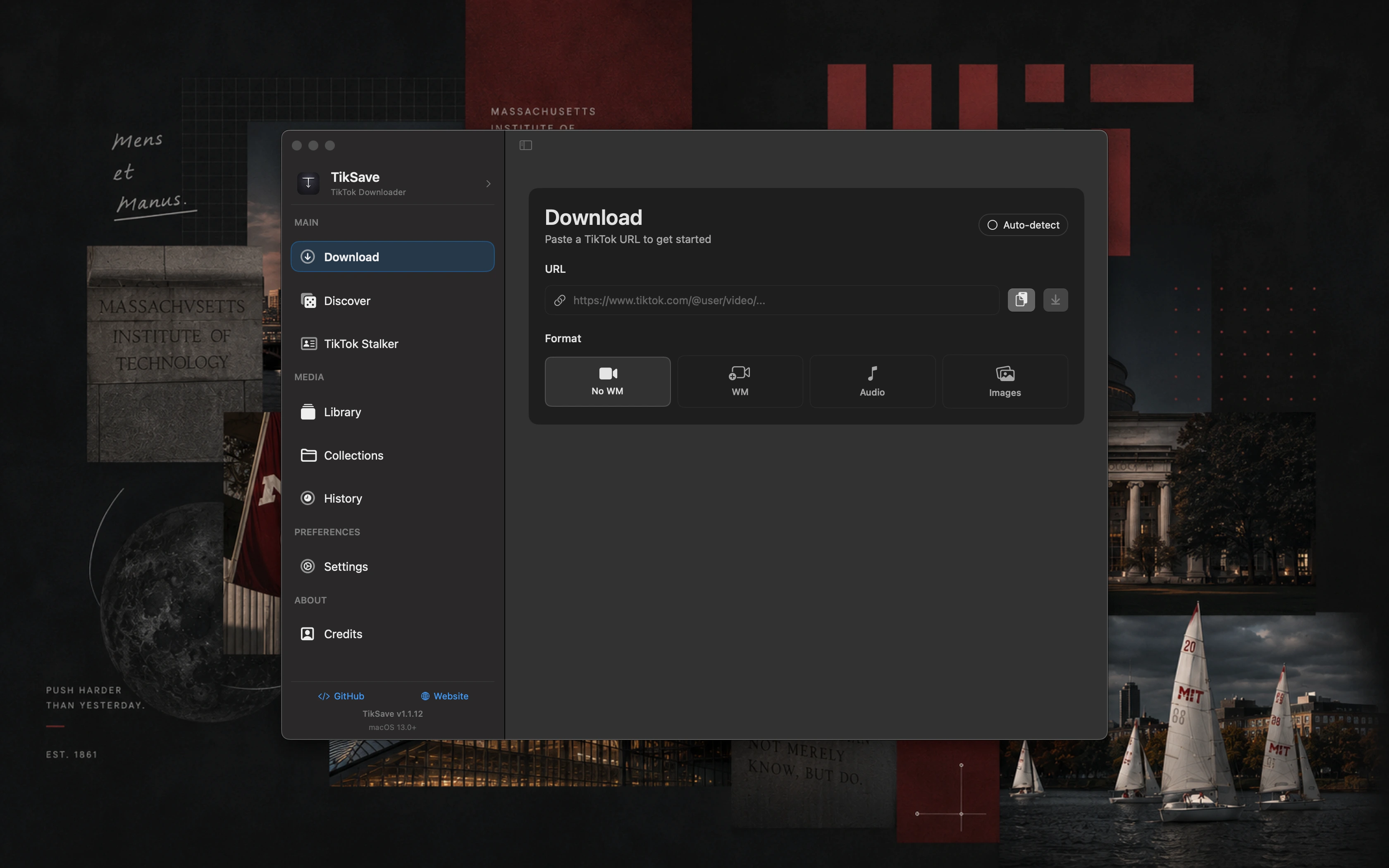
Task: Select the Images format option
Action: coord(1005,382)
